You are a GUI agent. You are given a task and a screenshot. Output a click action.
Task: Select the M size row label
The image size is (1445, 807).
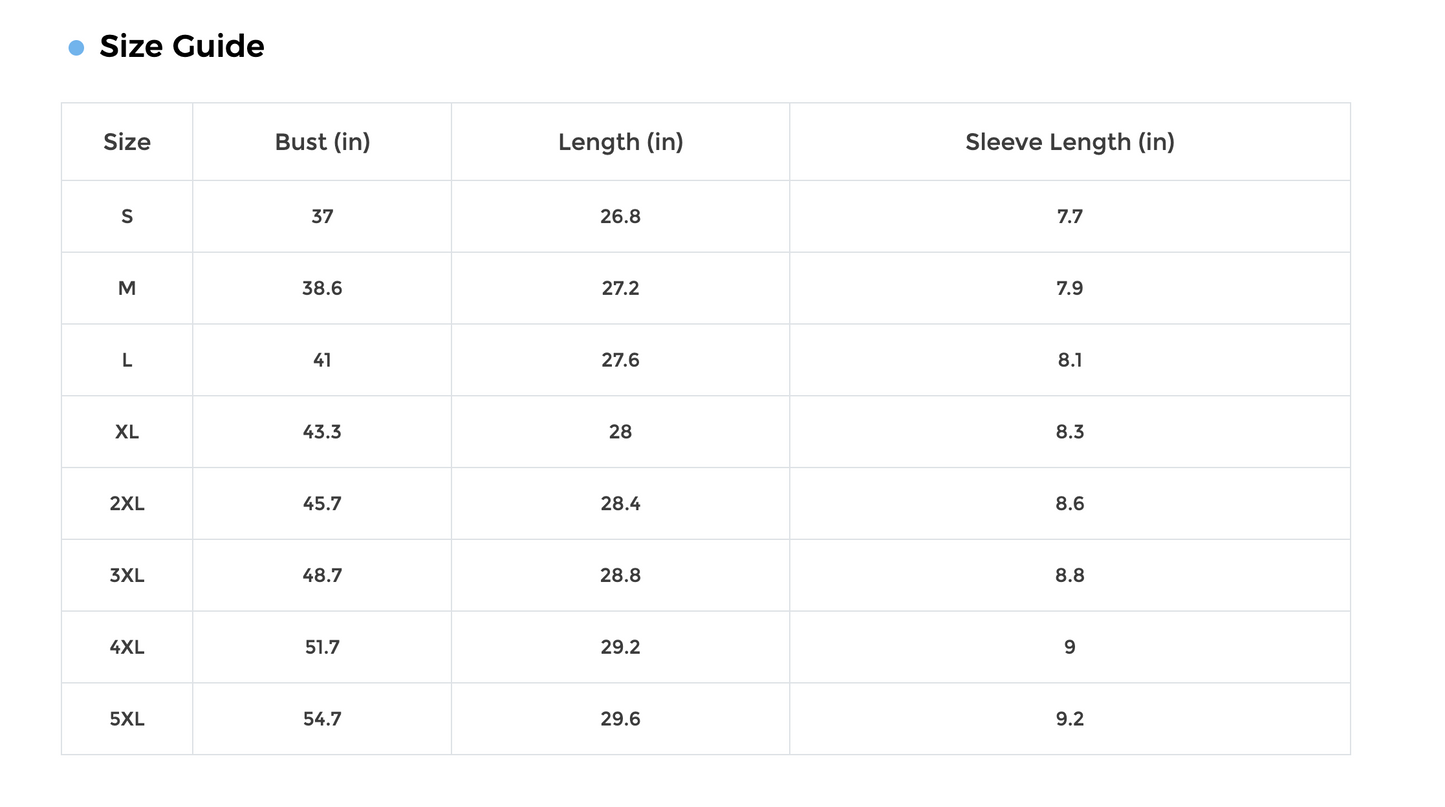coord(127,288)
